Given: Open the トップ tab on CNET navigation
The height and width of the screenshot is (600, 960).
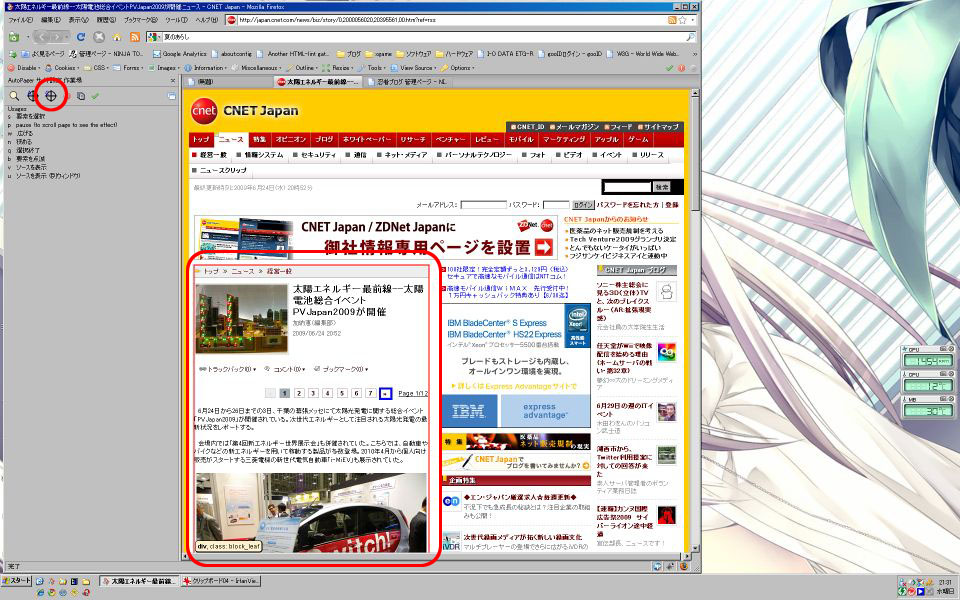Looking at the screenshot, I should coord(200,140).
